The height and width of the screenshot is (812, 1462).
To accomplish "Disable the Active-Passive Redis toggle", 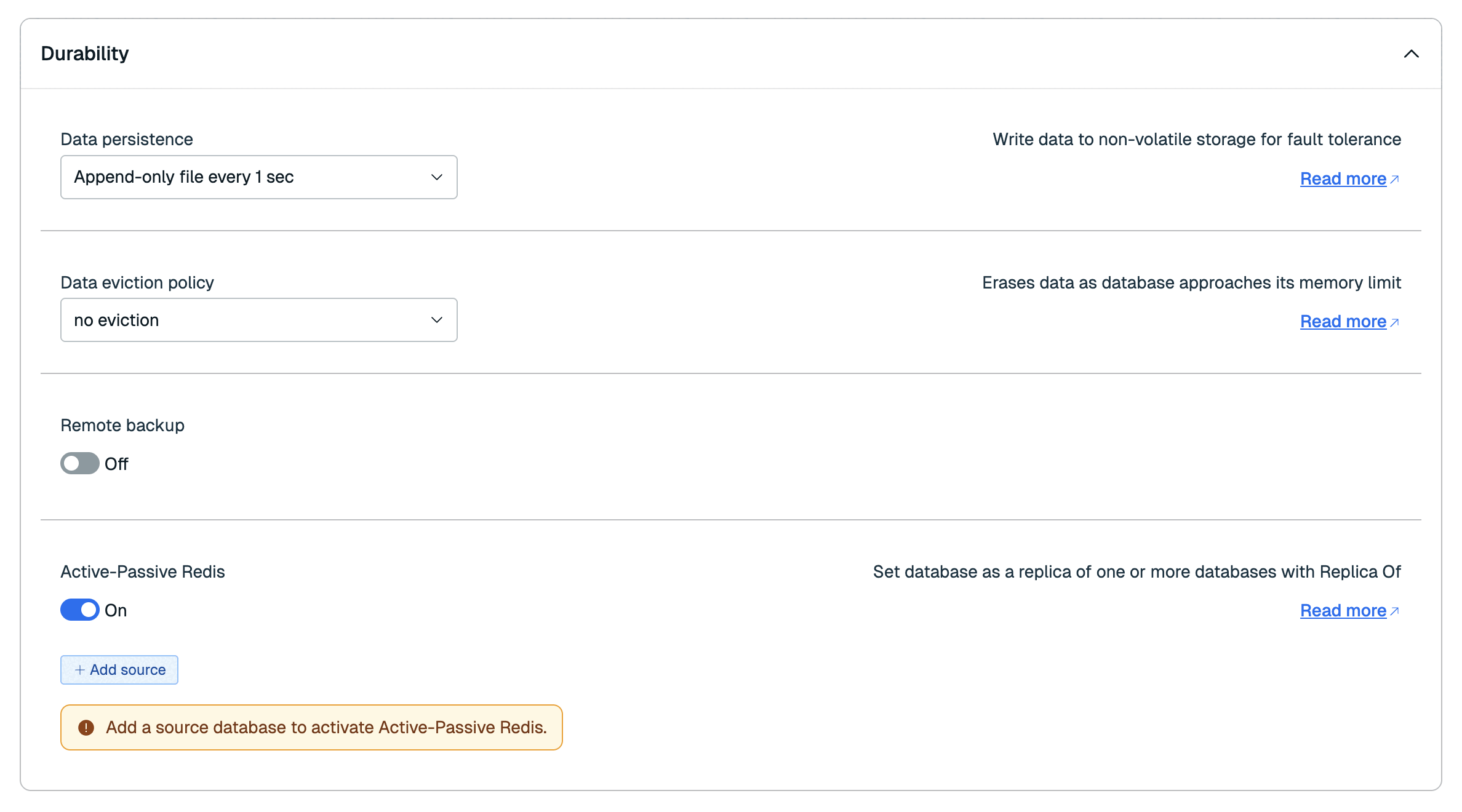I will 79,610.
